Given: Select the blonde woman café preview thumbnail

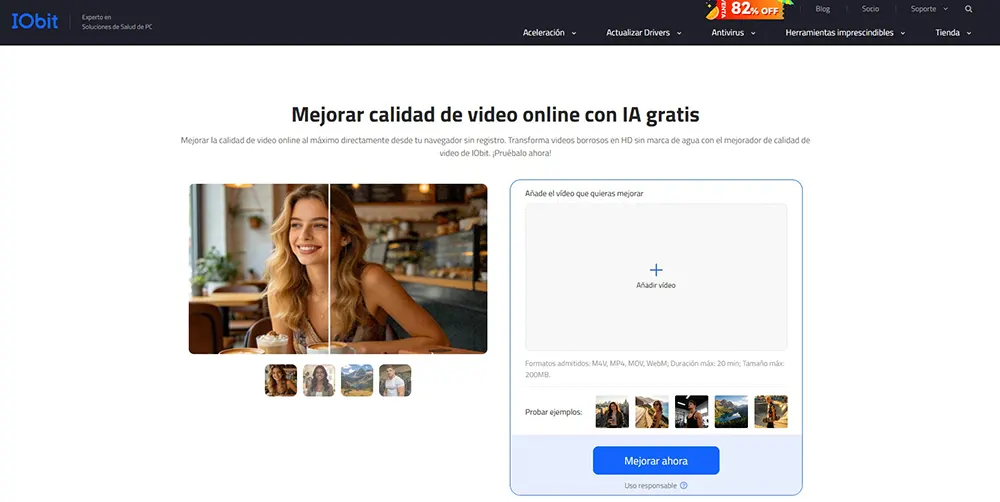Looking at the screenshot, I should 281,380.
